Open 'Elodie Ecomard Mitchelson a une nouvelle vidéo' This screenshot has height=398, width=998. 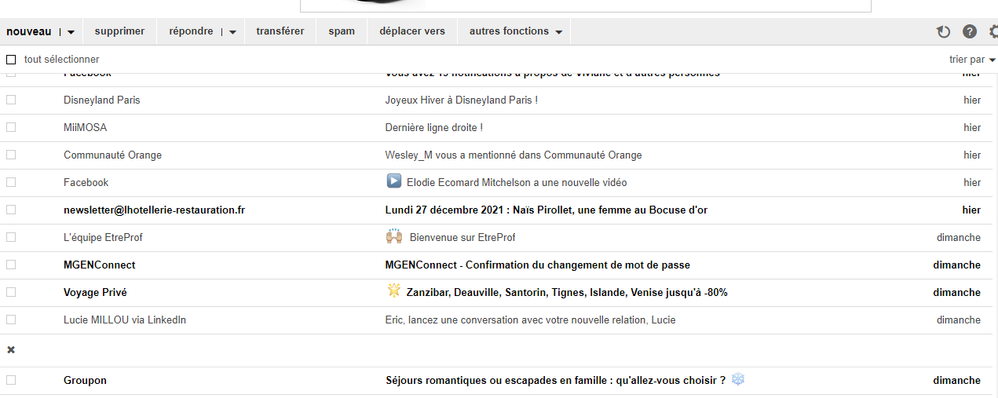[517, 182]
